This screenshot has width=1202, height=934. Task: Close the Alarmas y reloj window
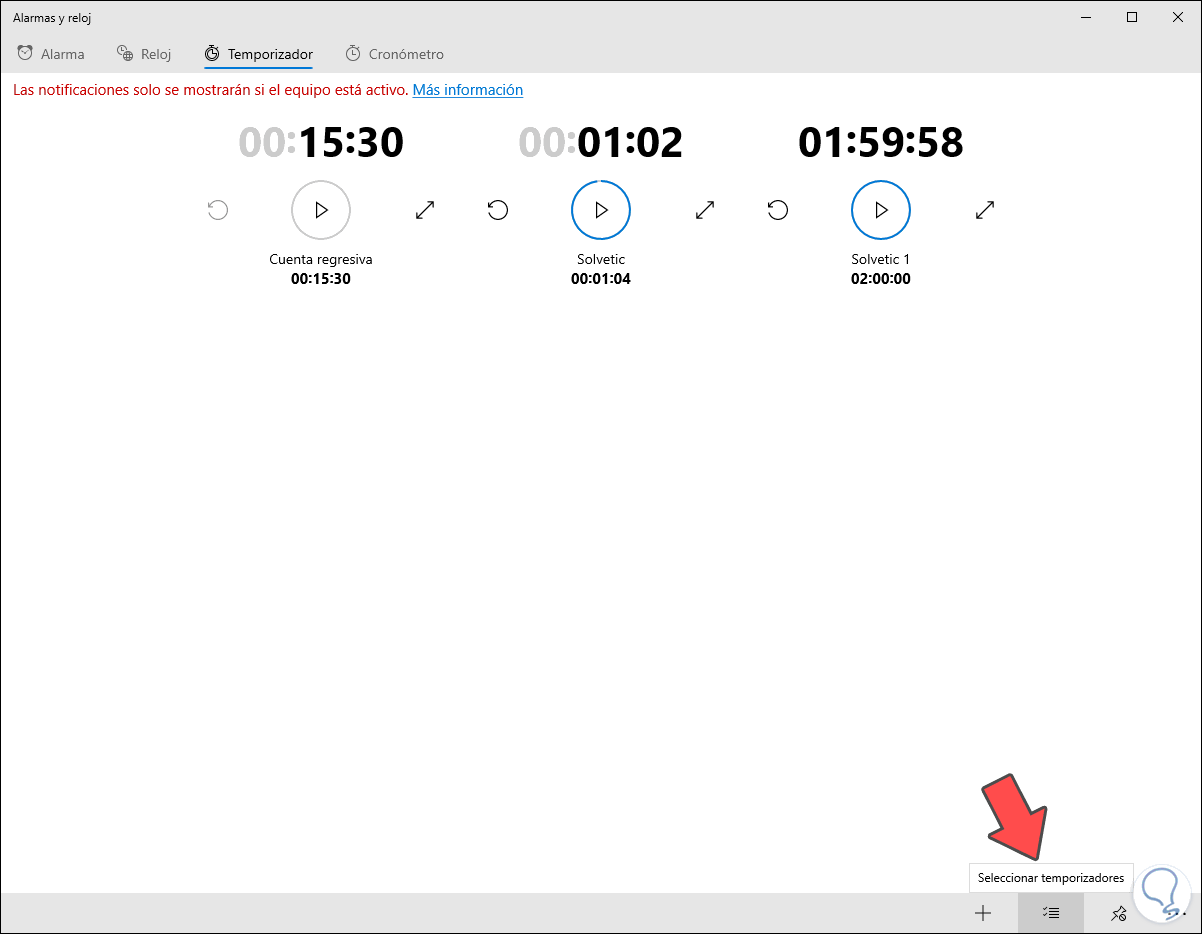(1178, 17)
